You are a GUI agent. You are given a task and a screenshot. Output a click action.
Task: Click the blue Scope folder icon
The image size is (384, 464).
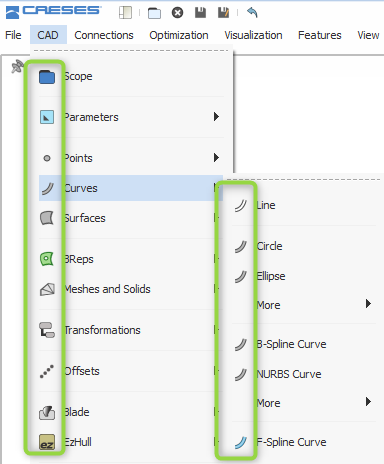tap(47, 77)
